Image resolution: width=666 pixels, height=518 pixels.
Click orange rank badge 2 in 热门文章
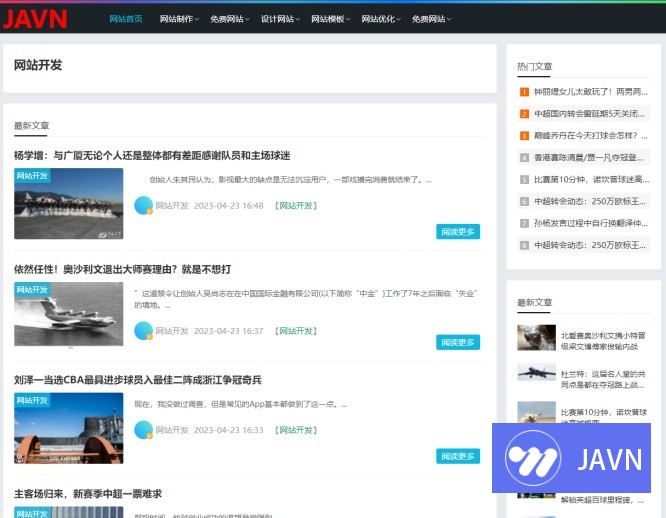pos(525,114)
